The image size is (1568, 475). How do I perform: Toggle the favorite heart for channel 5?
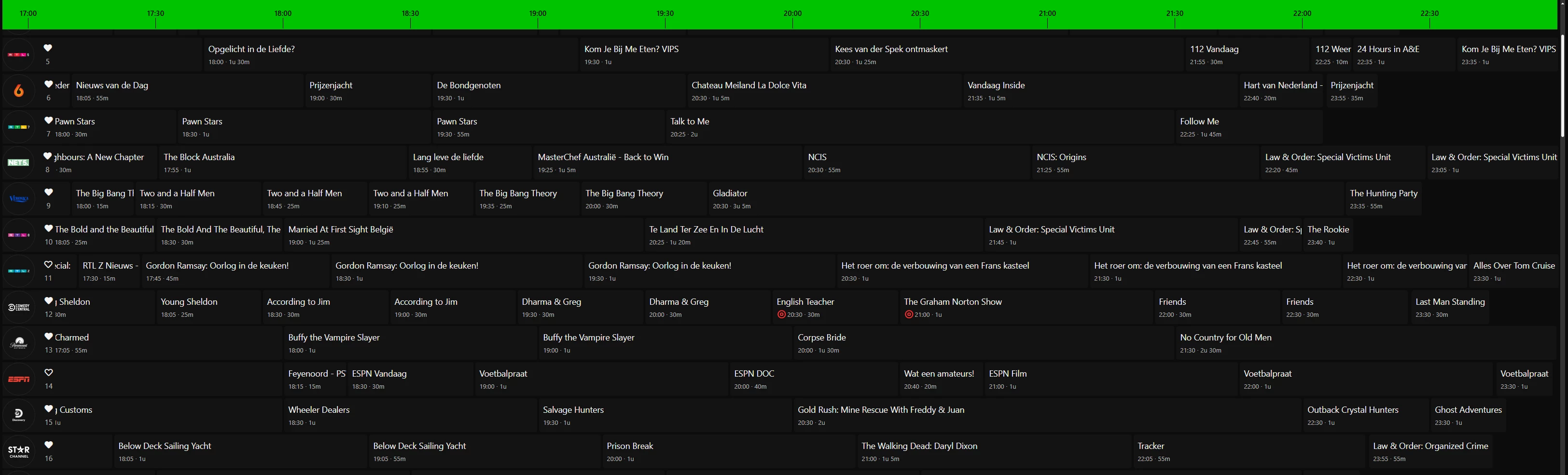(48, 48)
